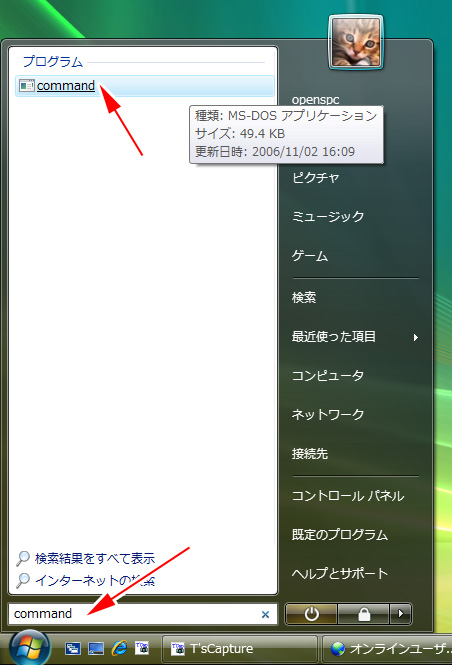Open ネットワーク from Start menu

pyautogui.click(x=328, y=414)
